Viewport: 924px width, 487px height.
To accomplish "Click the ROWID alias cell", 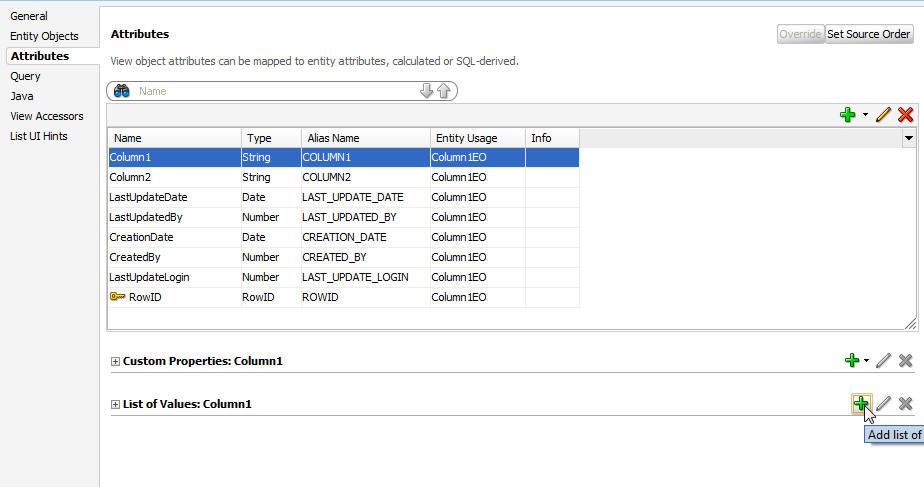I will click(365, 297).
